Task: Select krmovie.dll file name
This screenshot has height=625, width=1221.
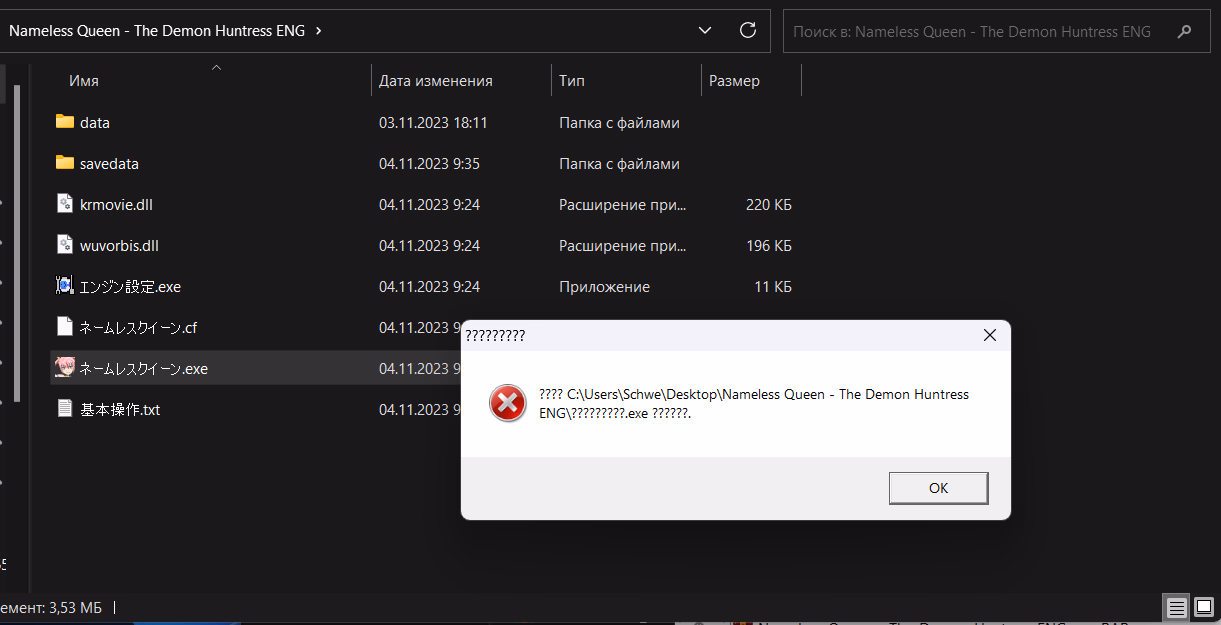Action: tap(116, 204)
